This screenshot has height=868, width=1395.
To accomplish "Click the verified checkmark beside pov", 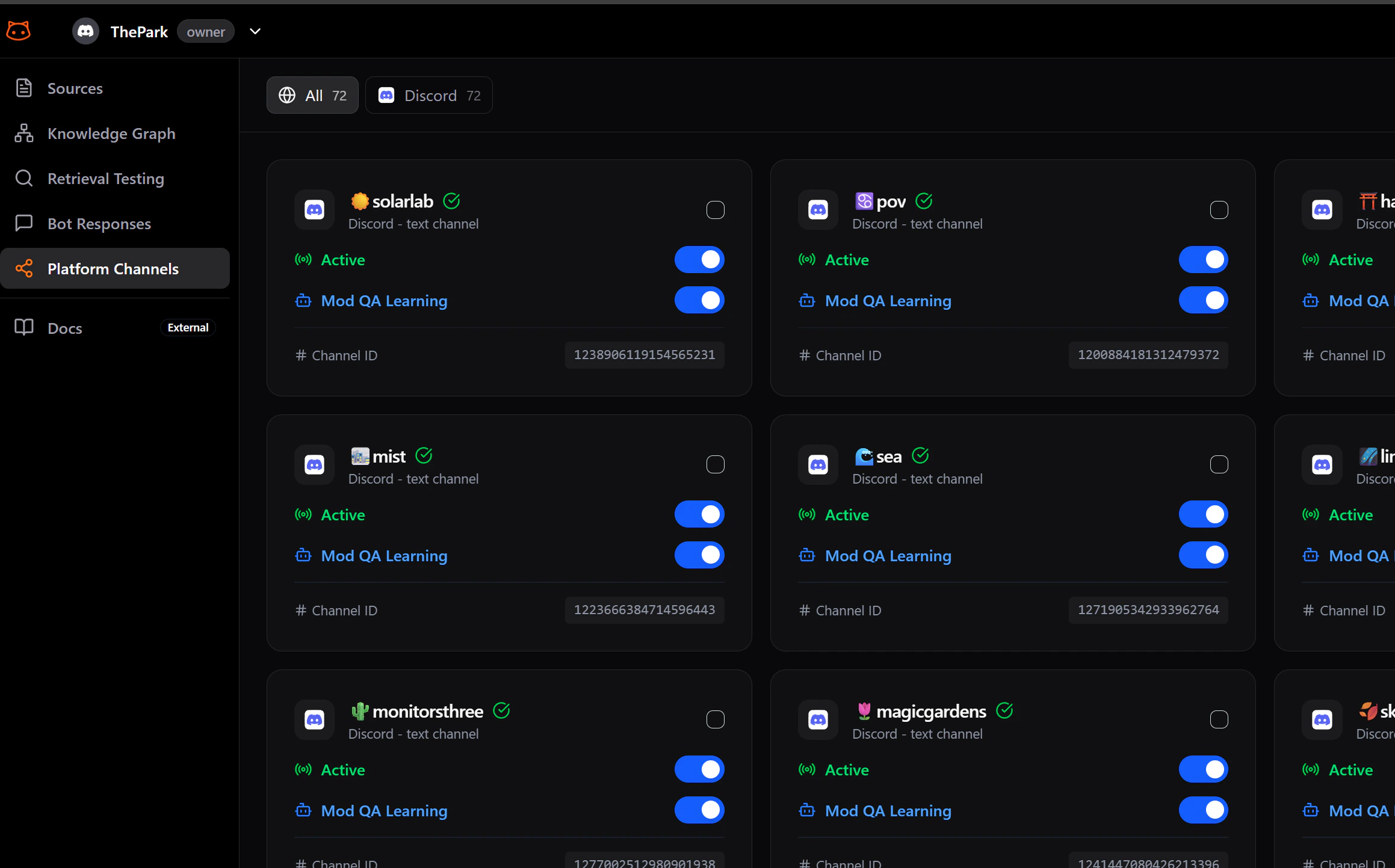I will 924,201.
